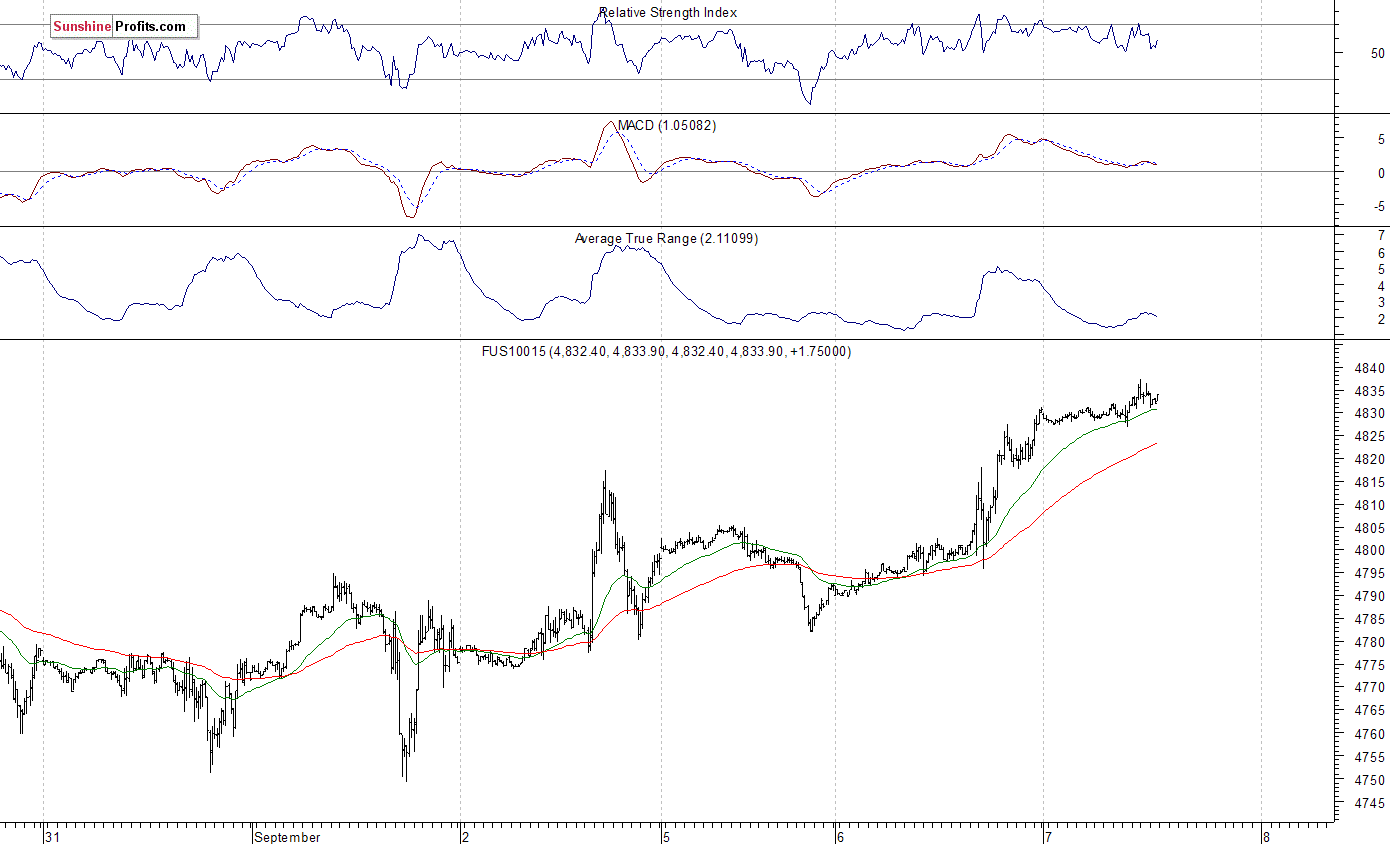The image size is (1390, 844).
Task: Click the date label 2
Action: click(x=466, y=837)
